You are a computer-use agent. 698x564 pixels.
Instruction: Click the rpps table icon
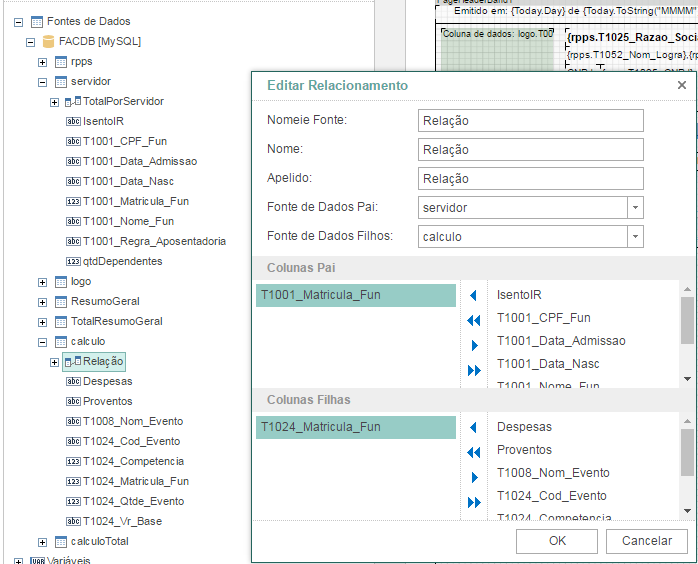click(x=61, y=62)
